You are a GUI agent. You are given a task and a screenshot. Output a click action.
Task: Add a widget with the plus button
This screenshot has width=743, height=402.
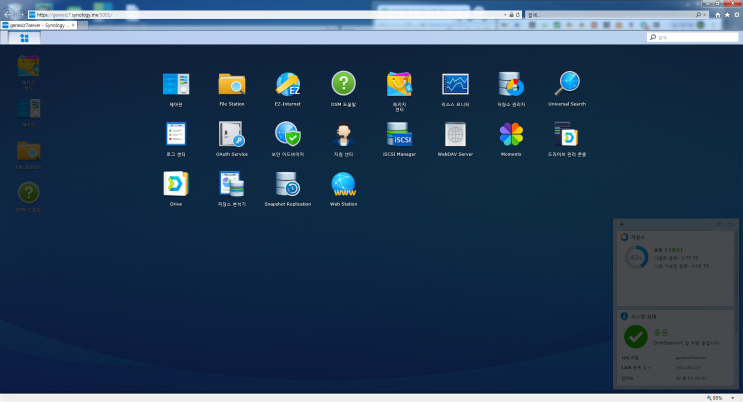point(622,224)
